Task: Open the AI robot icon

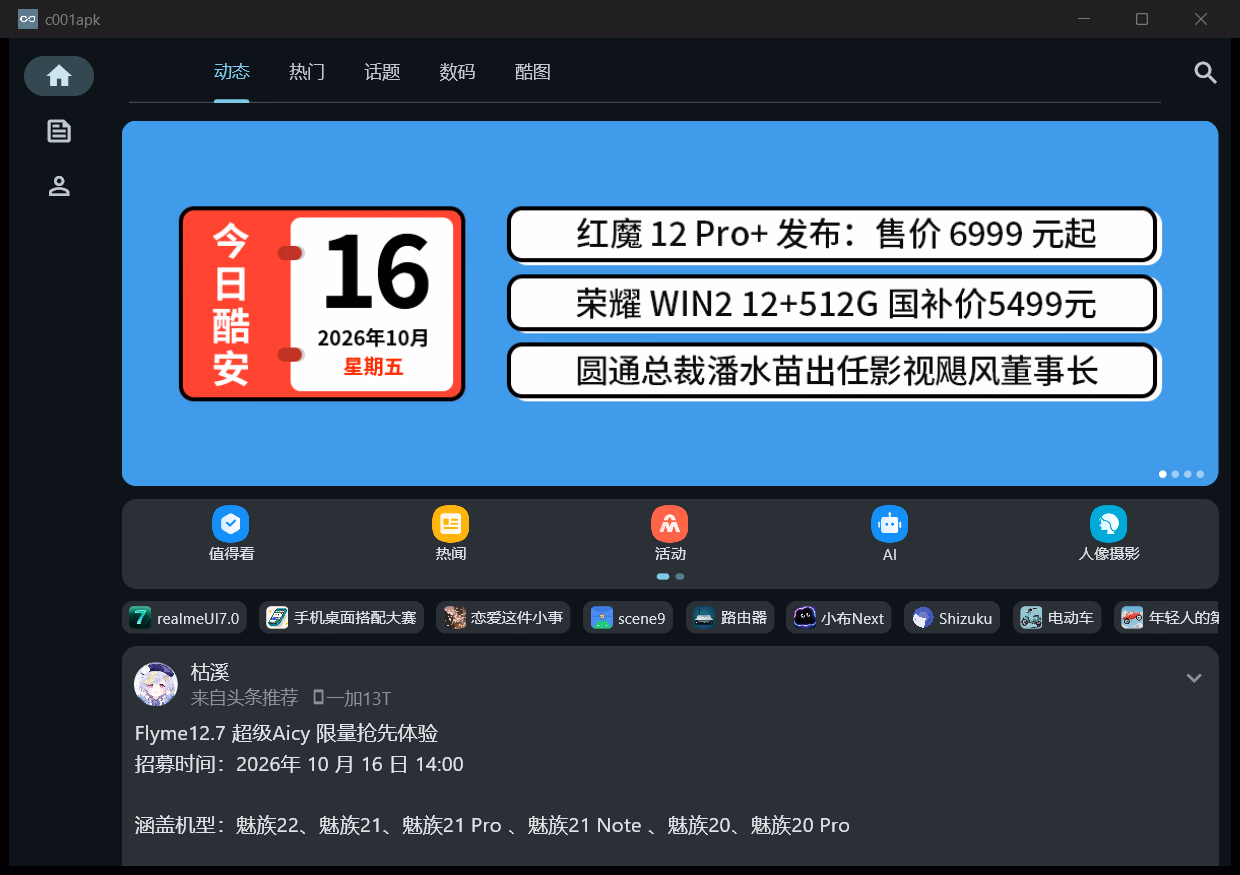Action: (x=889, y=523)
